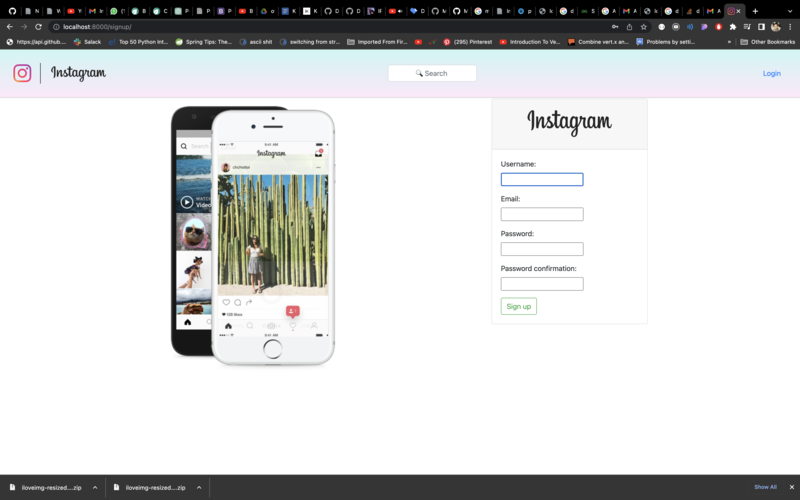The width and height of the screenshot is (800, 500).
Task: Follow the Login link in header
Action: click(771, 73)
